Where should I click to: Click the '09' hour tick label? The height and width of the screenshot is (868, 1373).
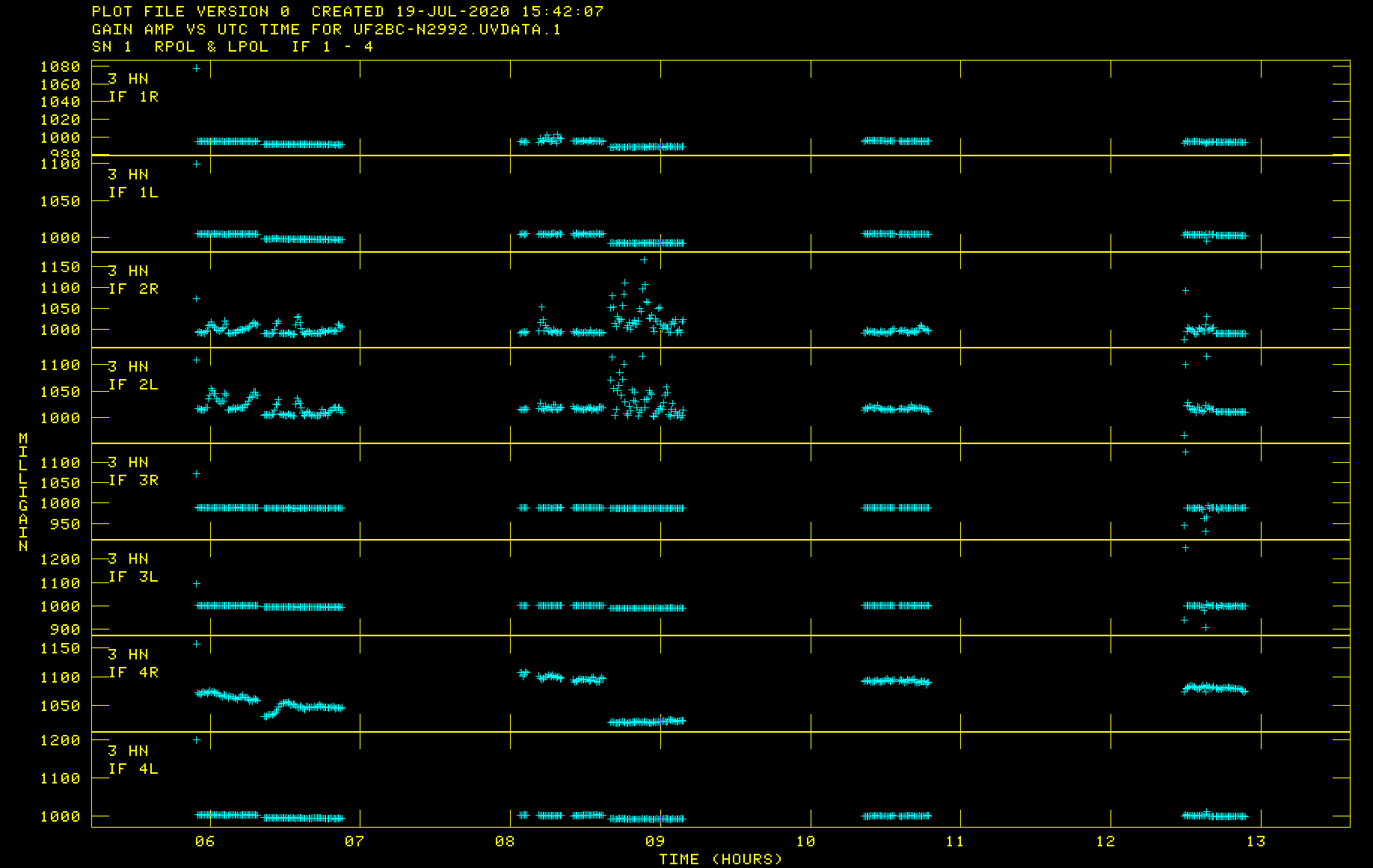(654, 841)
